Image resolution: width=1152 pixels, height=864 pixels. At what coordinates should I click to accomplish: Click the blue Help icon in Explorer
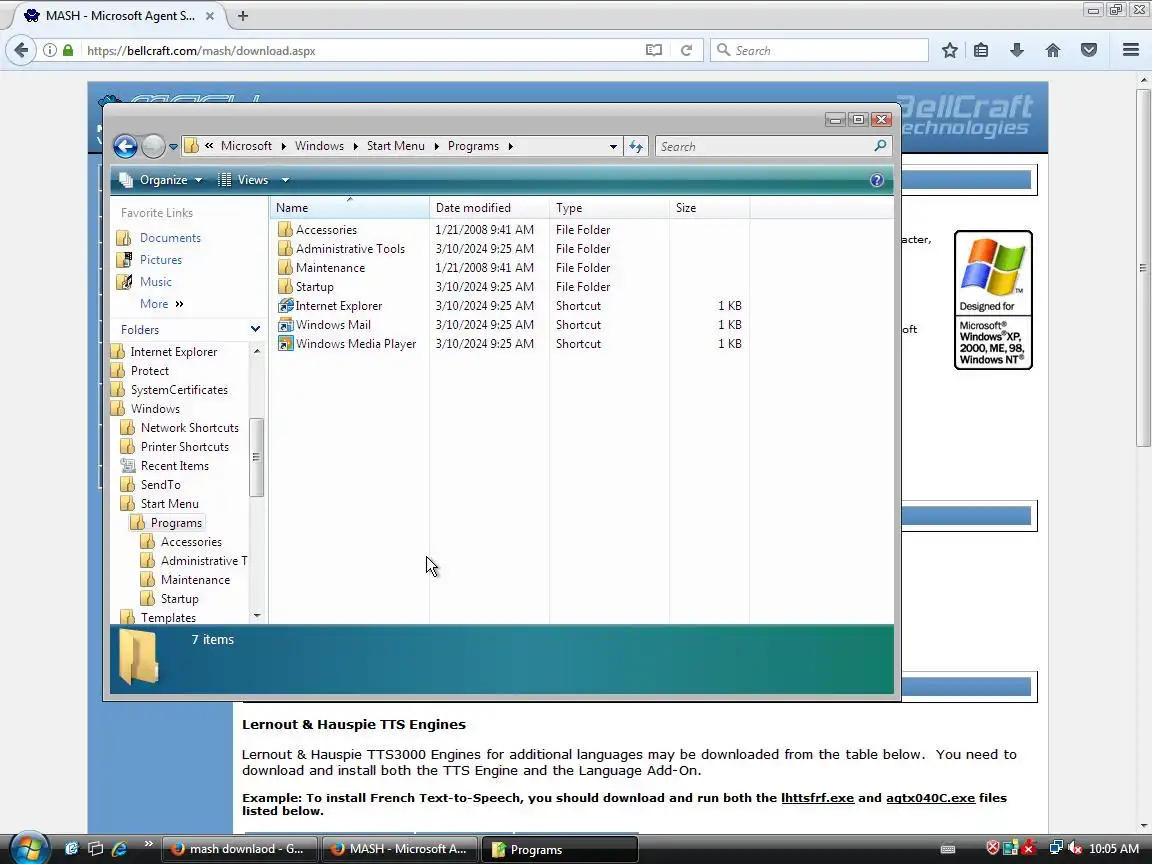tap(876, 180)
